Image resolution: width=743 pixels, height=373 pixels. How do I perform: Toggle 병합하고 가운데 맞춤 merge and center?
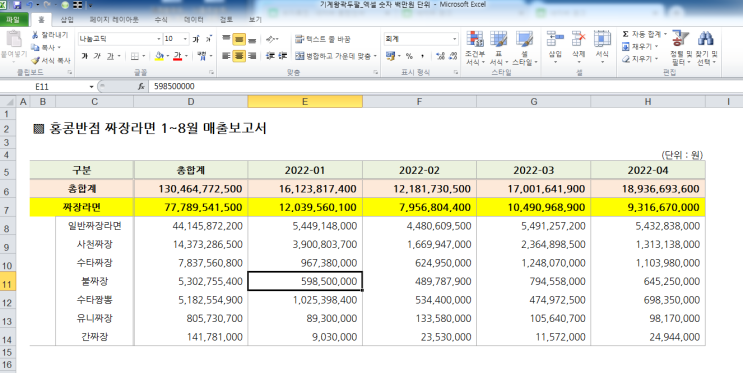(333, 56)
